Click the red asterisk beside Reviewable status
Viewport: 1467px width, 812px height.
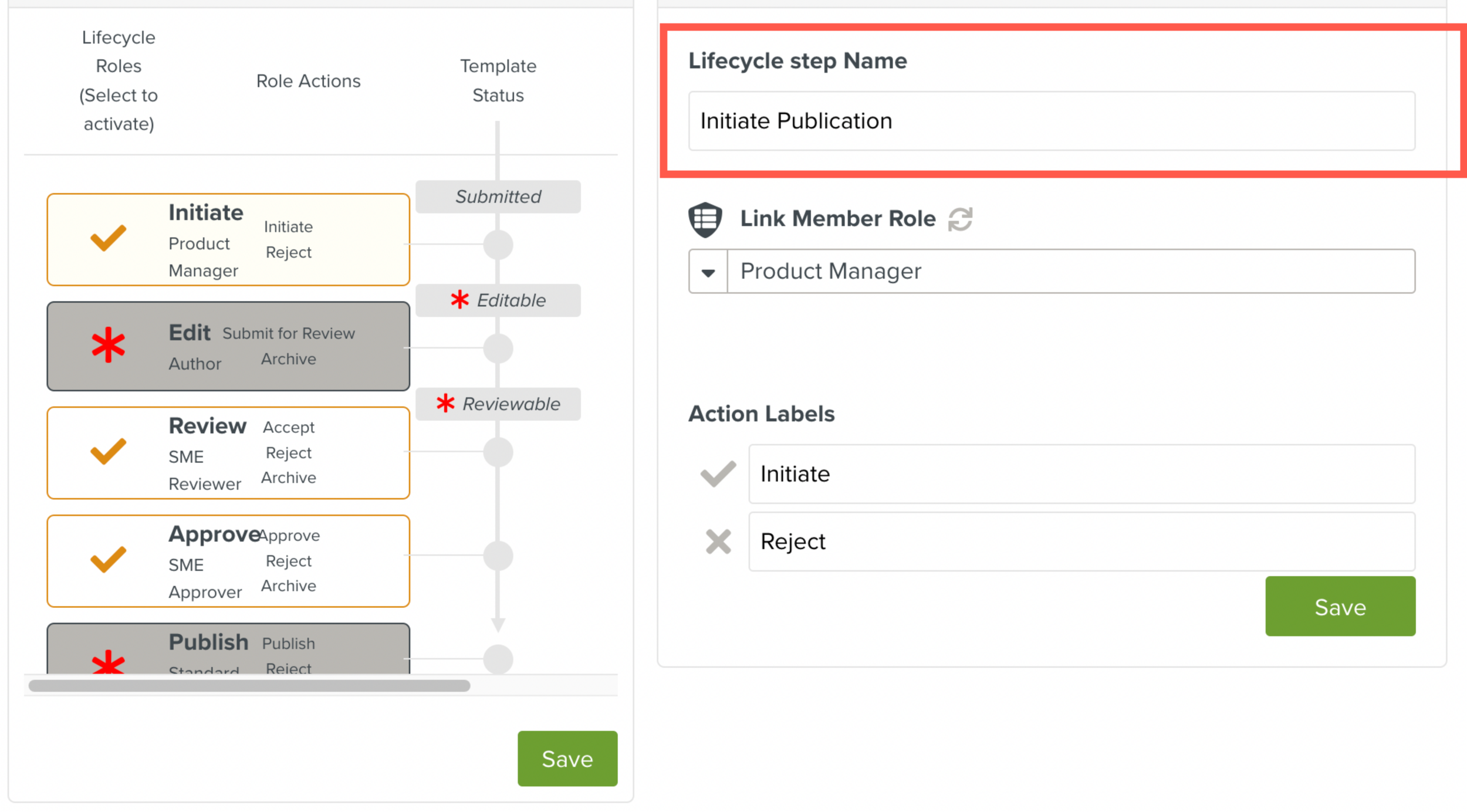pos(444,404)
